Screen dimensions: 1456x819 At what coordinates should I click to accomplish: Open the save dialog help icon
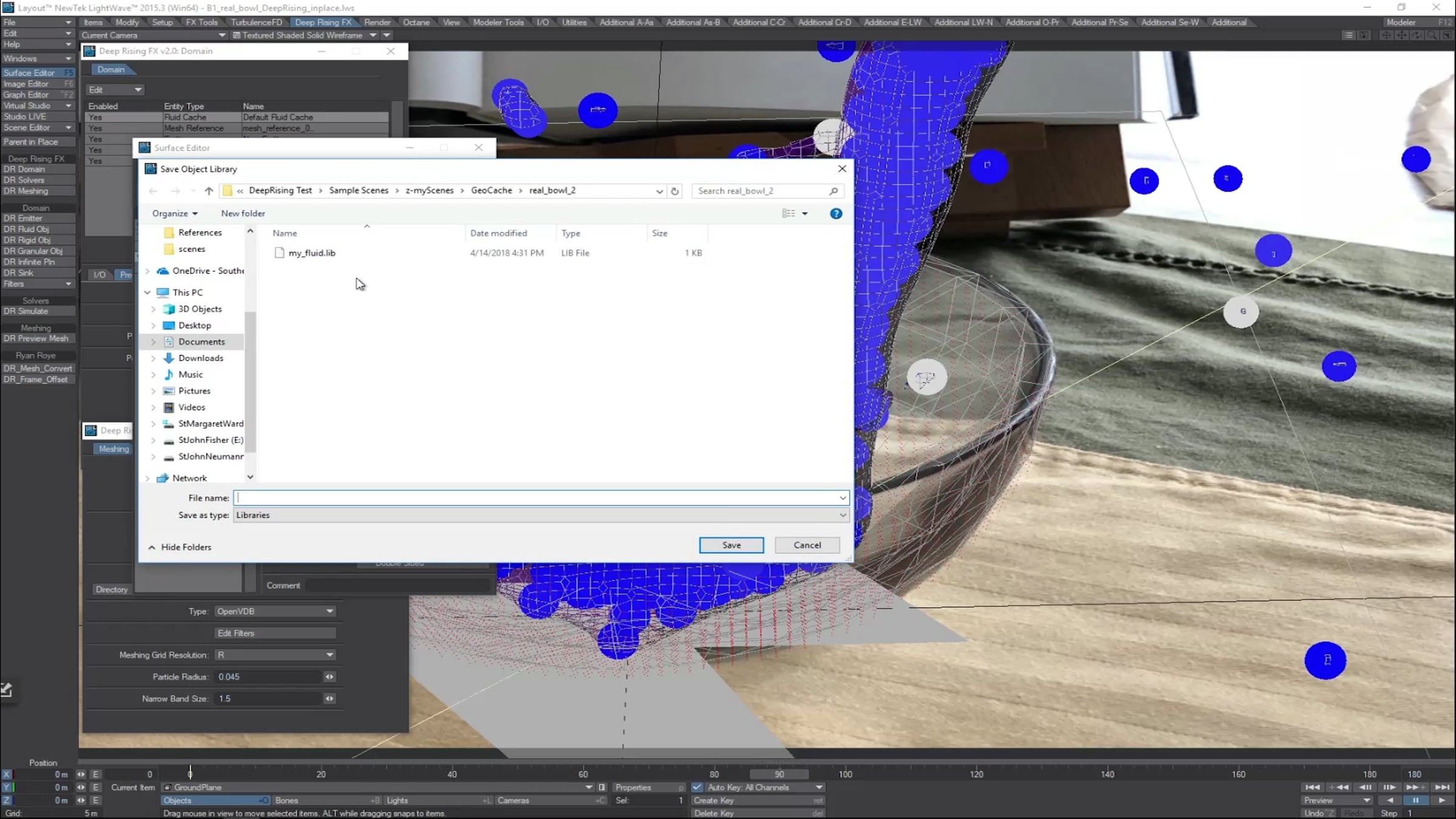click(835, 214)
